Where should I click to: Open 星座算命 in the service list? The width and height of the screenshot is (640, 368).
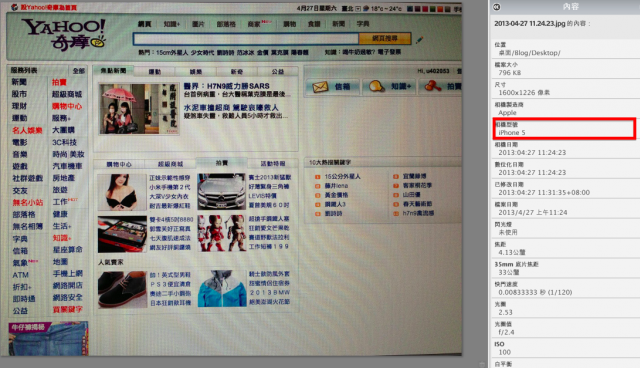[x=67, y=249]
